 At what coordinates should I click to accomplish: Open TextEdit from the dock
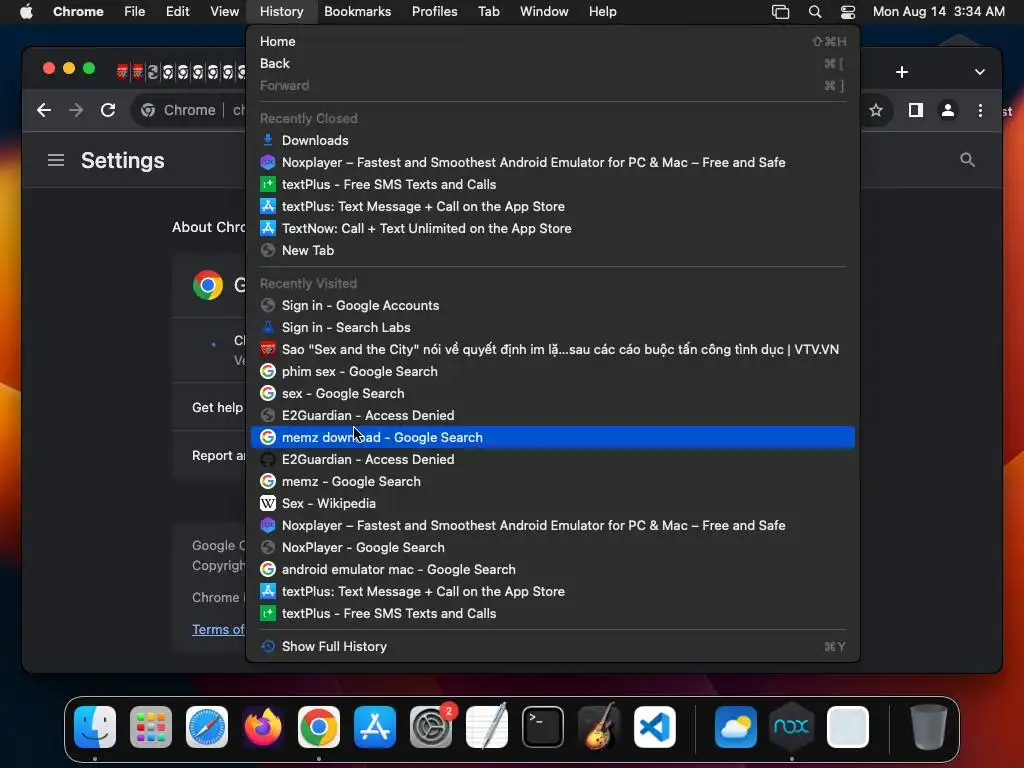click(x=487, y=726)
